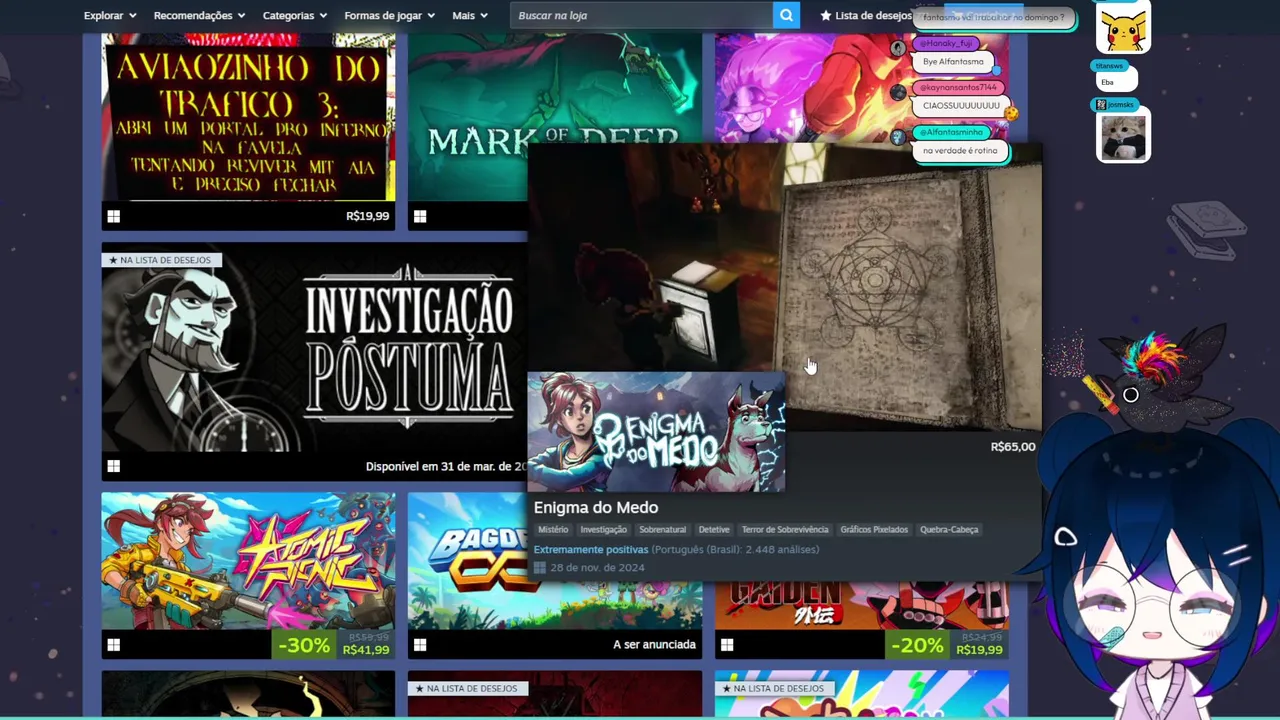Viewport: 1280px width, 720px height.
Task: Expand the Formas de jogar menu
Action: tap(390, 15)
